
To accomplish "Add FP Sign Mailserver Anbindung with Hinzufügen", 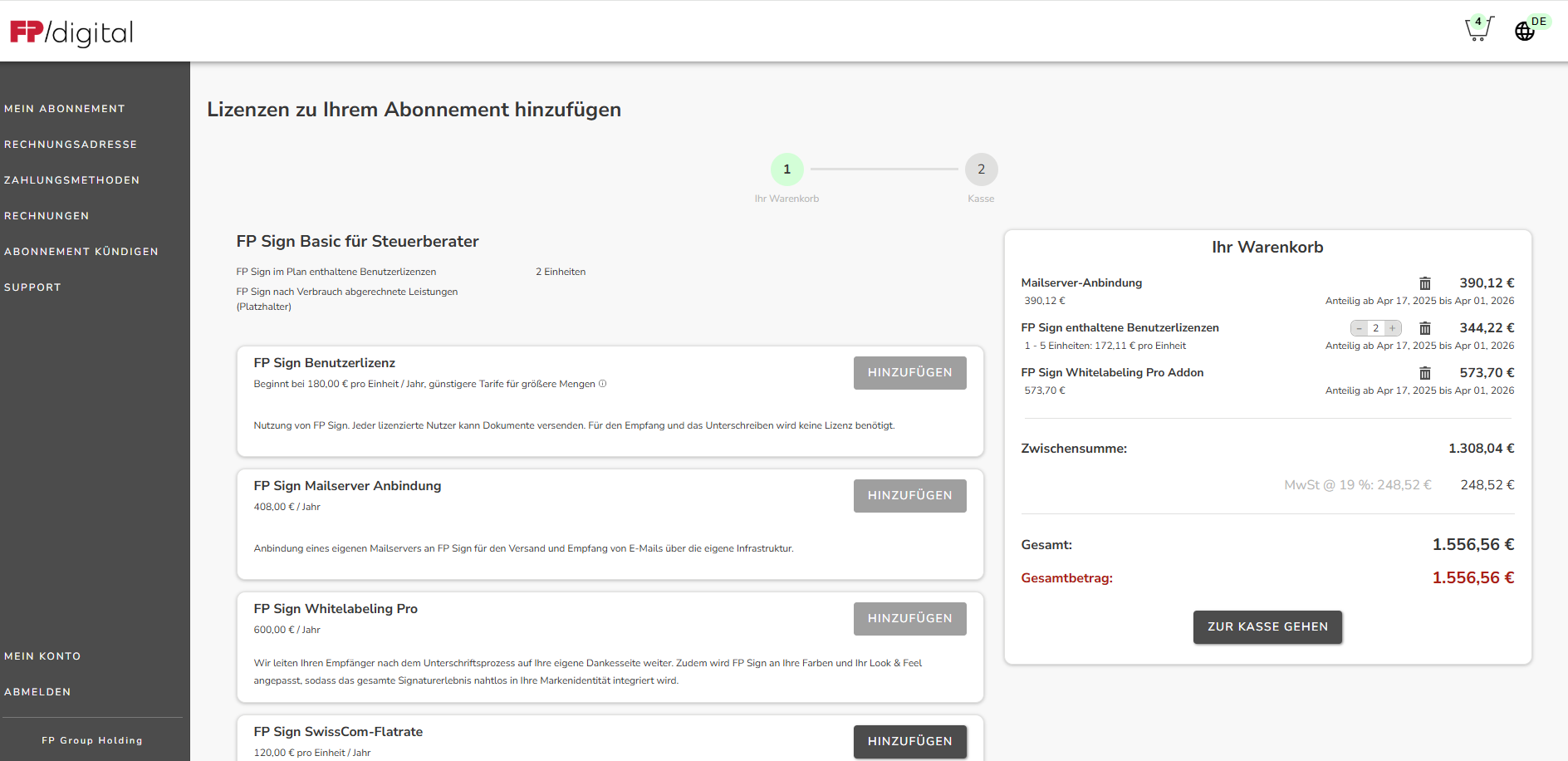I will click(x=909, y=495).
